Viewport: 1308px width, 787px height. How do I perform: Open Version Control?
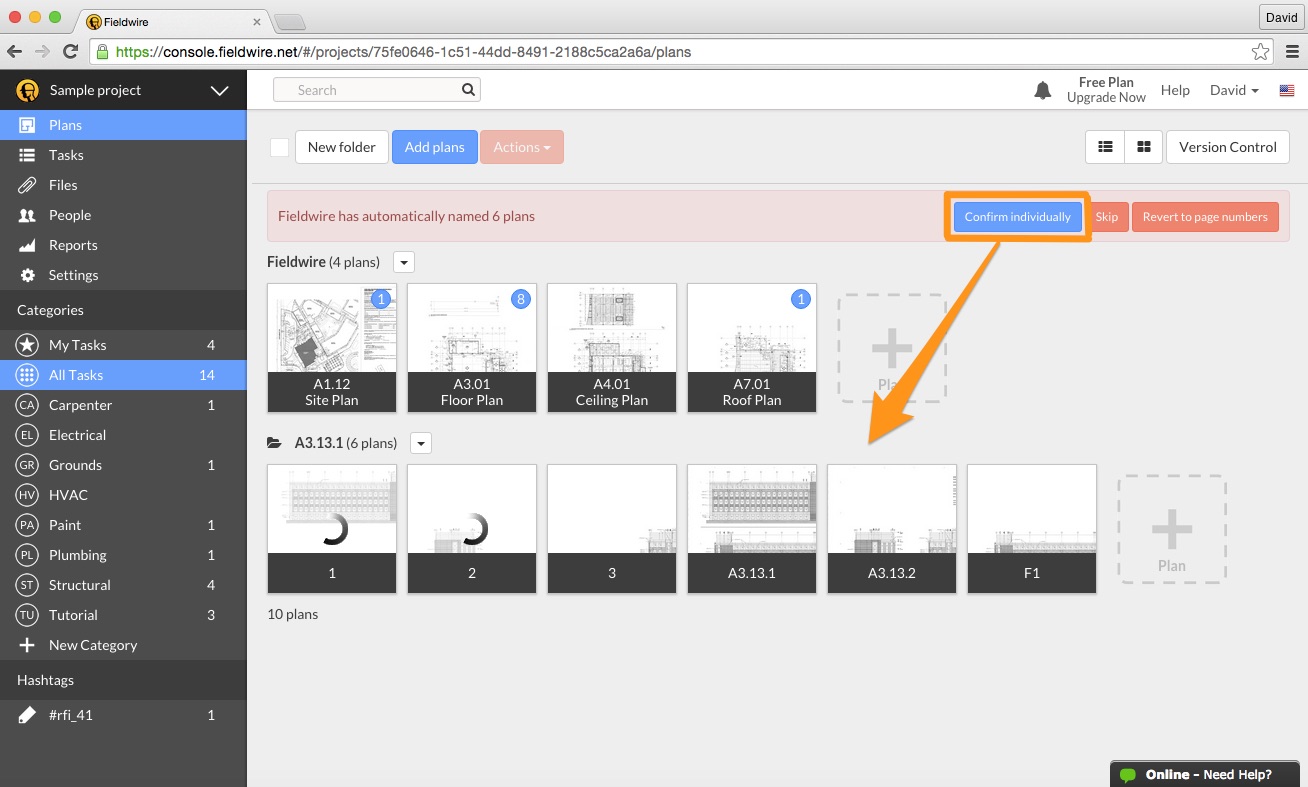[1228, 147]
